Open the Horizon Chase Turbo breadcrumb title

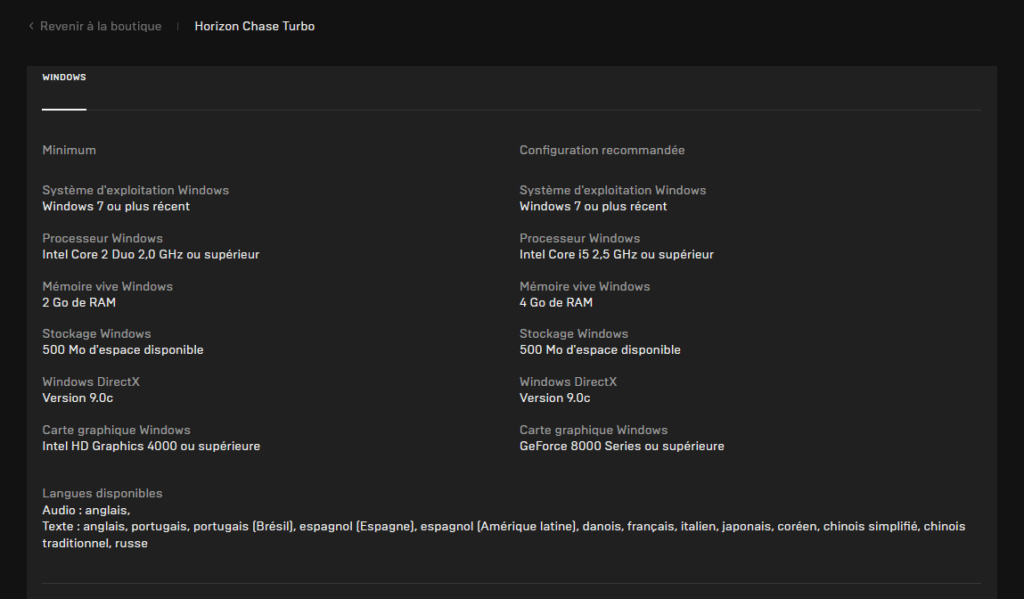click(255, 26)
